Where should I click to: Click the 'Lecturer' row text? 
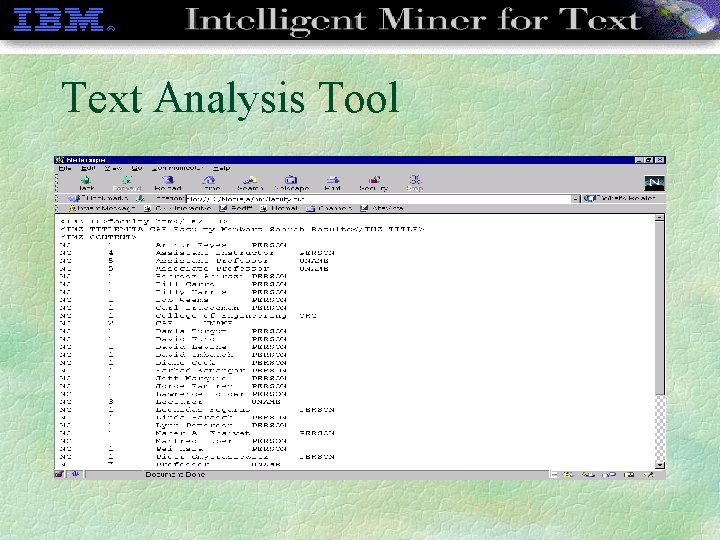tap(179, 402)
